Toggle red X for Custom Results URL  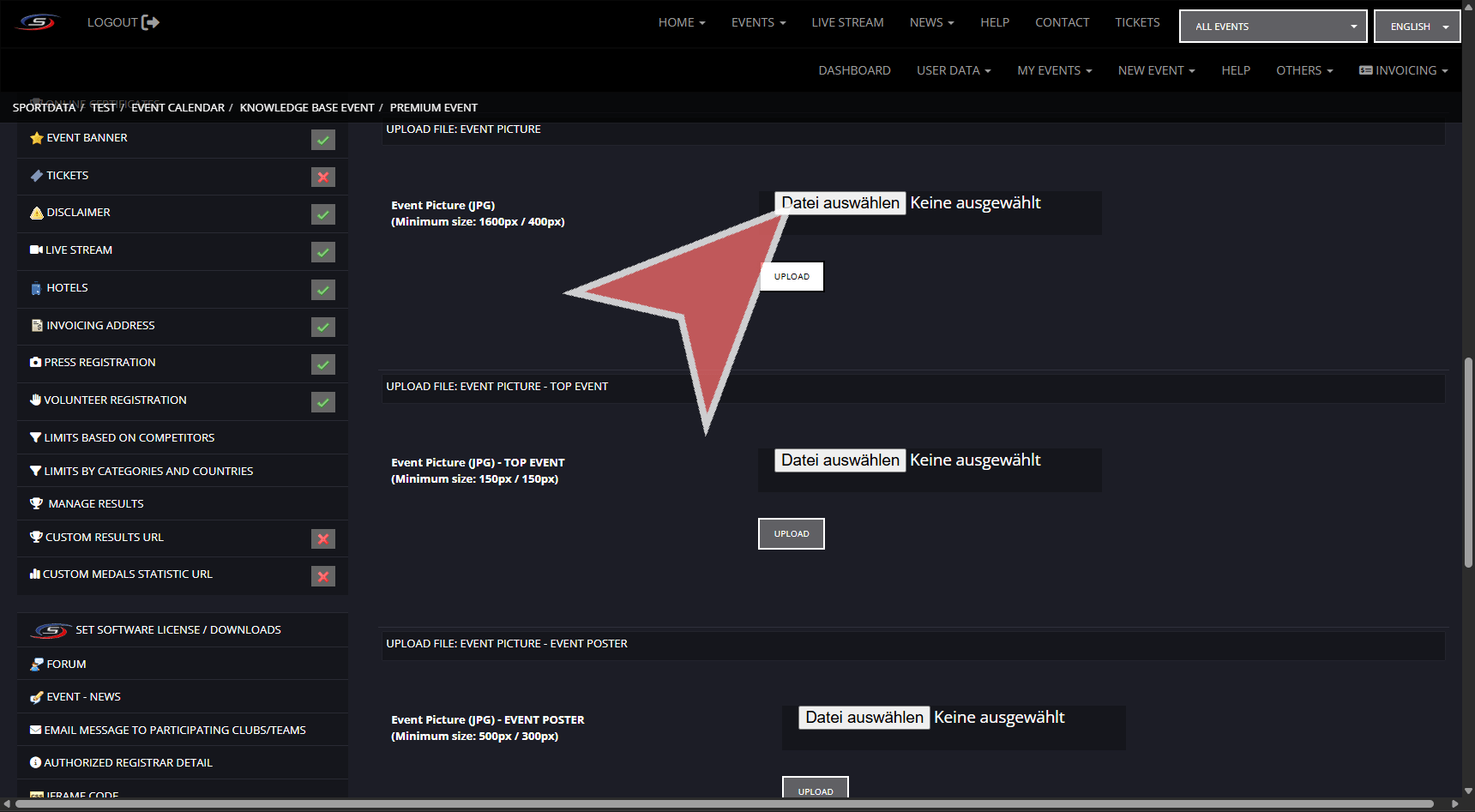click(x=323, y=539)
